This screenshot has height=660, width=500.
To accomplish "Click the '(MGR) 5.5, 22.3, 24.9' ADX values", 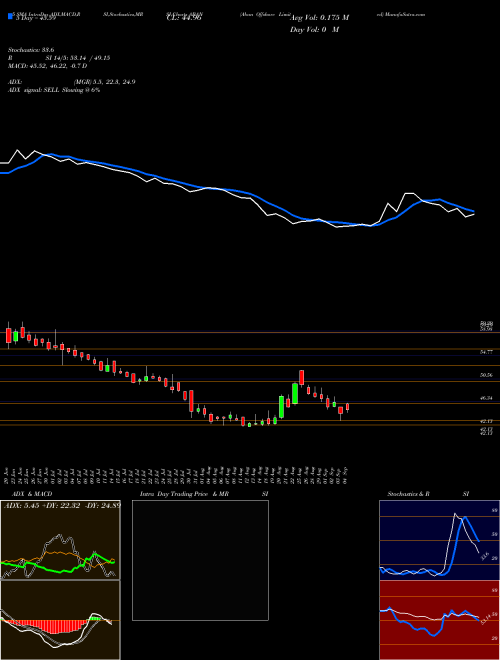I will pos(104,82).
